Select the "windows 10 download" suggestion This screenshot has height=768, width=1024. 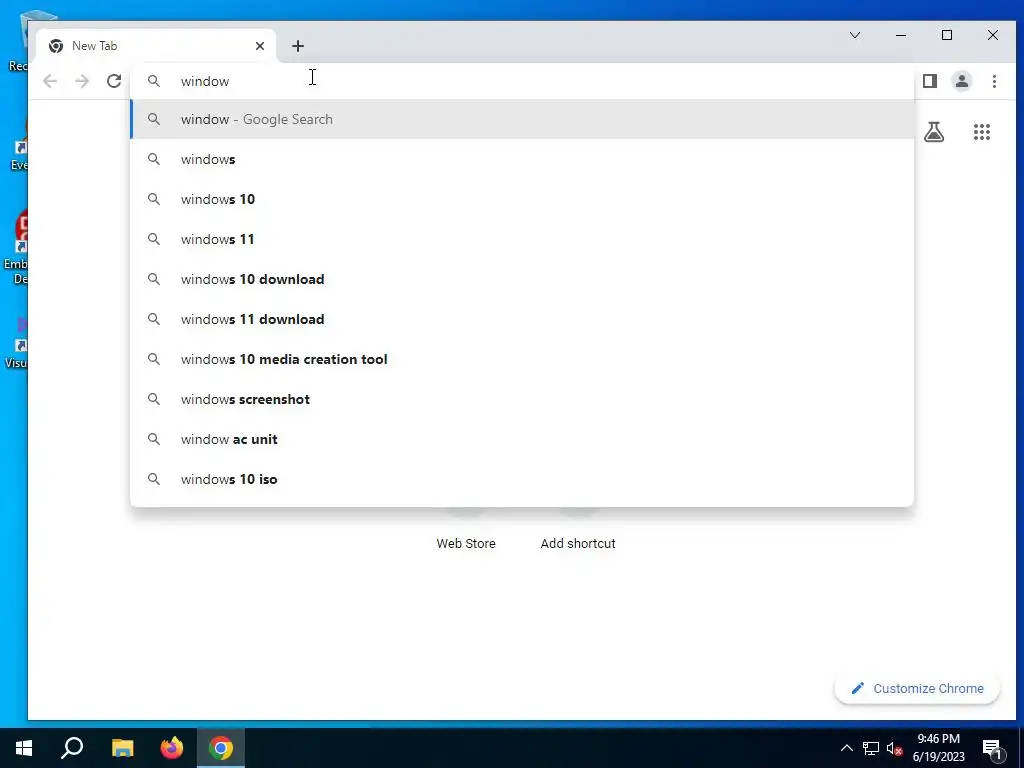point(522,279)
